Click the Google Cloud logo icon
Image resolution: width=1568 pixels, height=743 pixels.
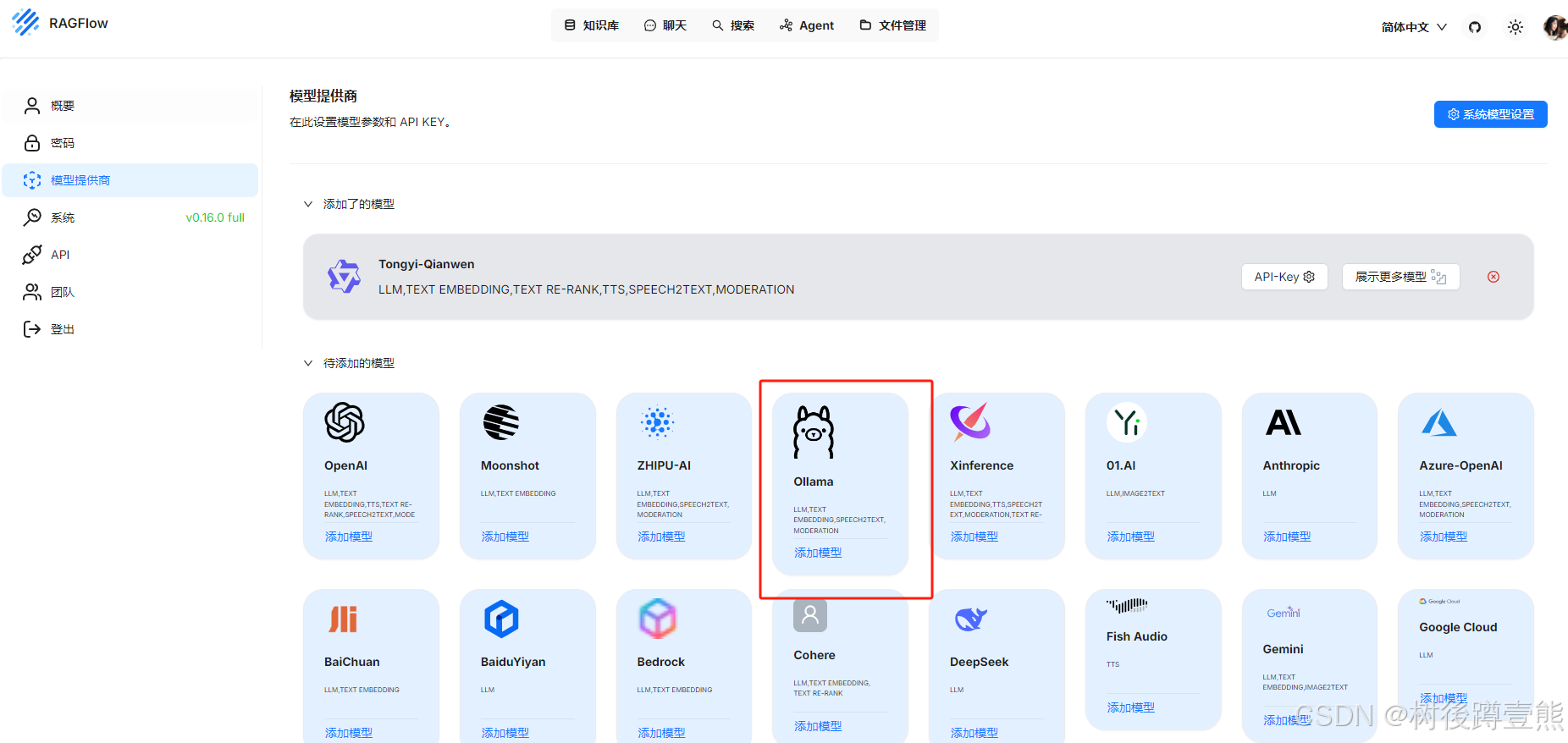pyautogui.click(x=1439, y=602)
